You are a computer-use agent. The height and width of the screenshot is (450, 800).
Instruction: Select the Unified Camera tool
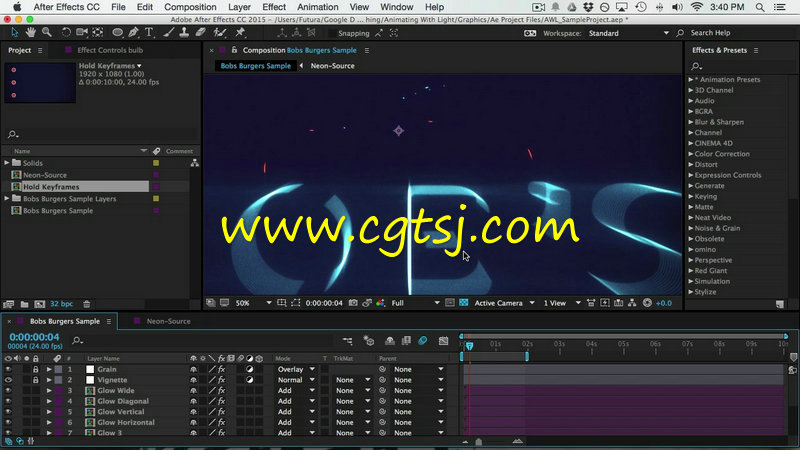[82, 33]
